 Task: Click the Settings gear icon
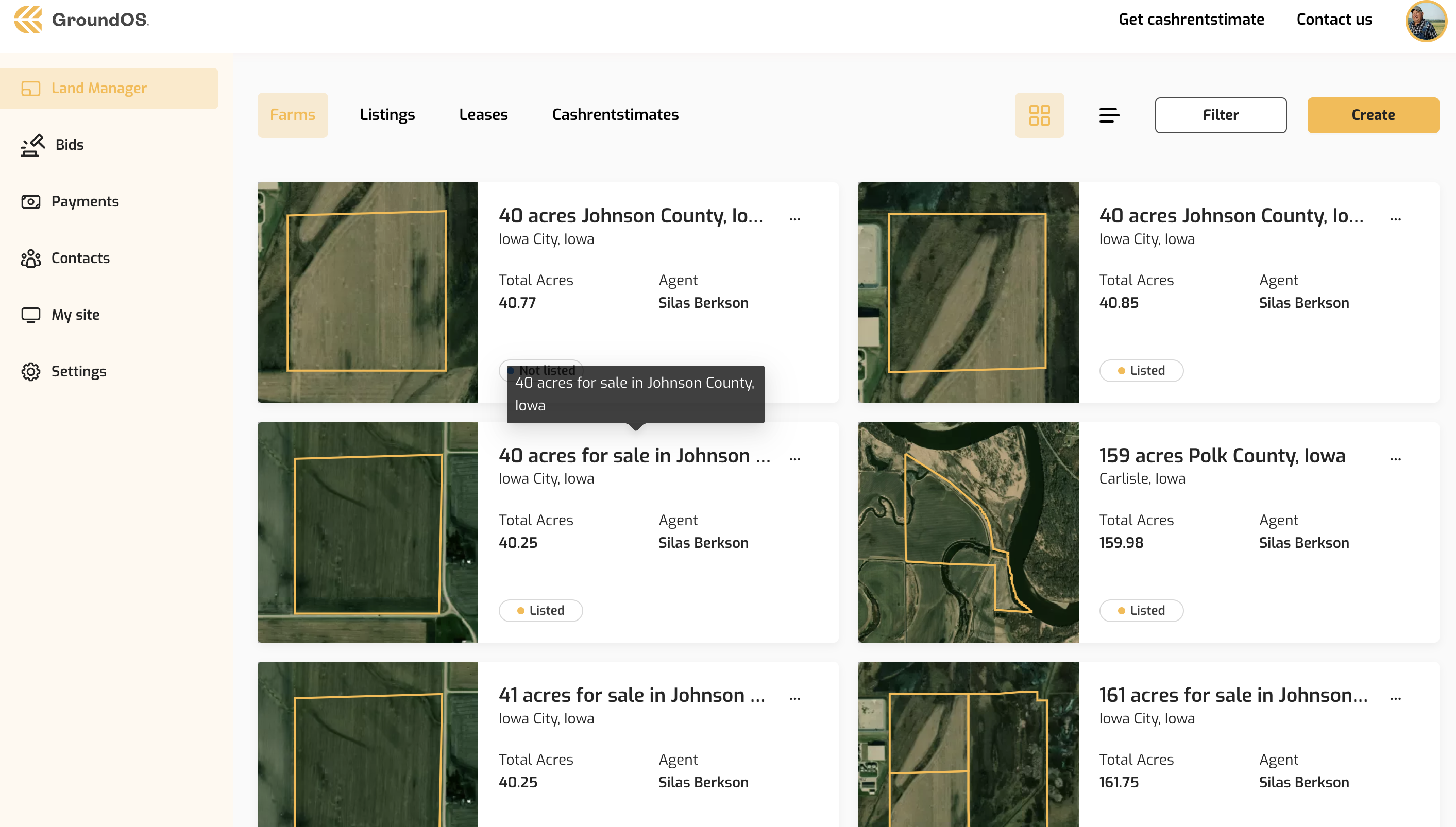point(31,371)
